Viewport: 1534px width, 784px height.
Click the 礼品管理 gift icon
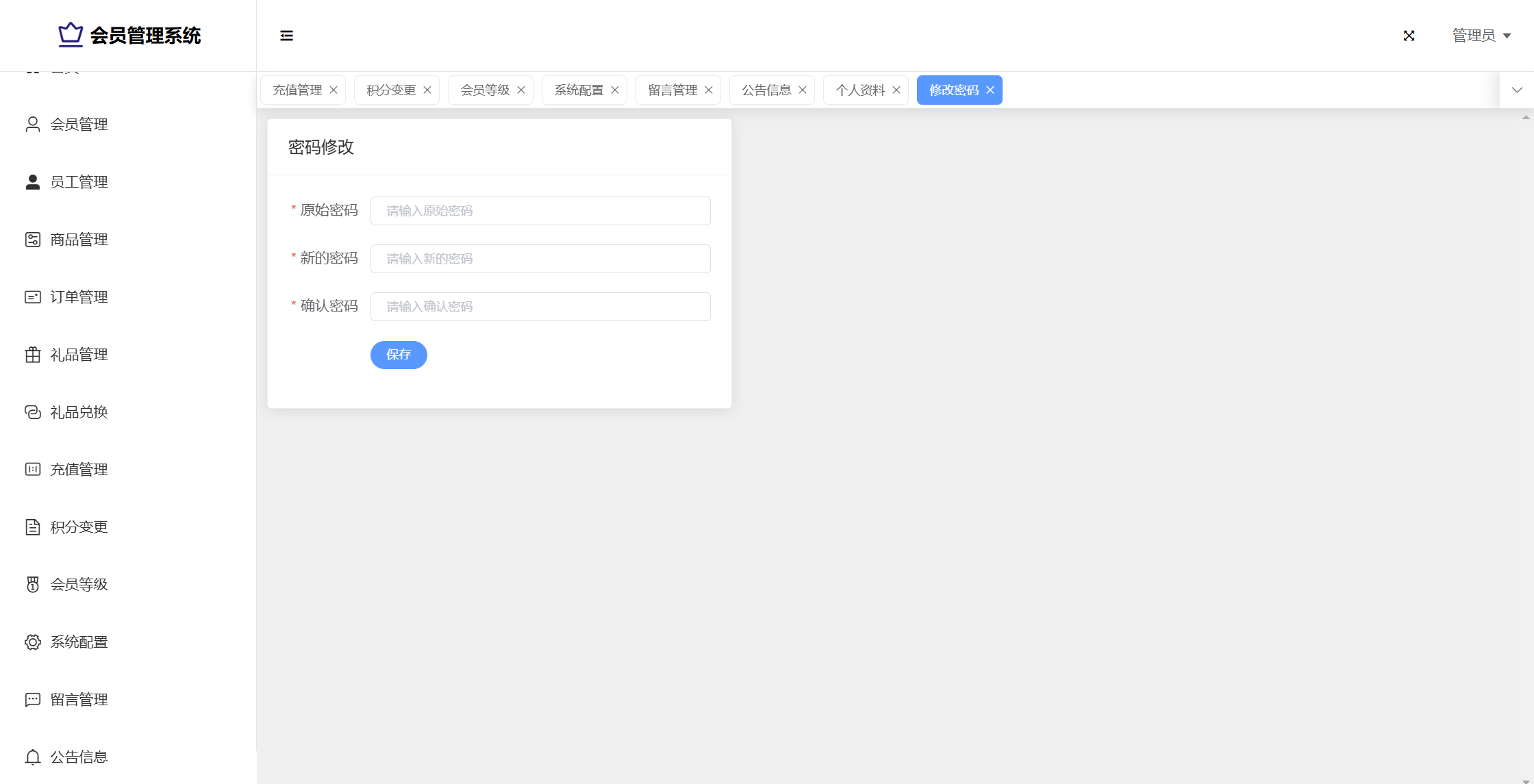pos(32,355)
